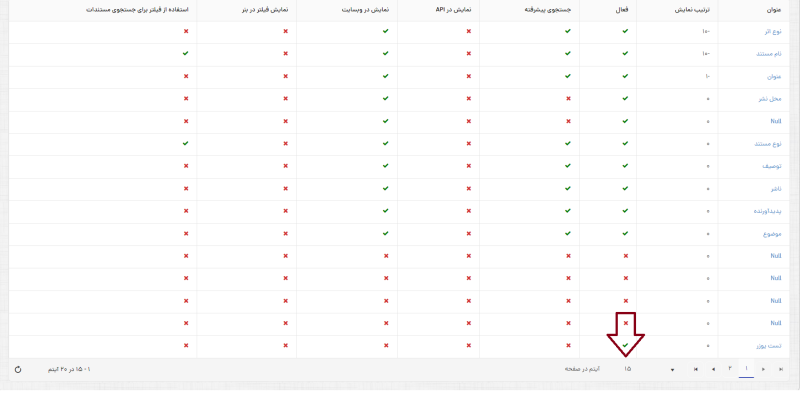Click red cross under جستجوی پیشرفته for محل نشر
Screen dimensions: 800x402
(568, 99)
